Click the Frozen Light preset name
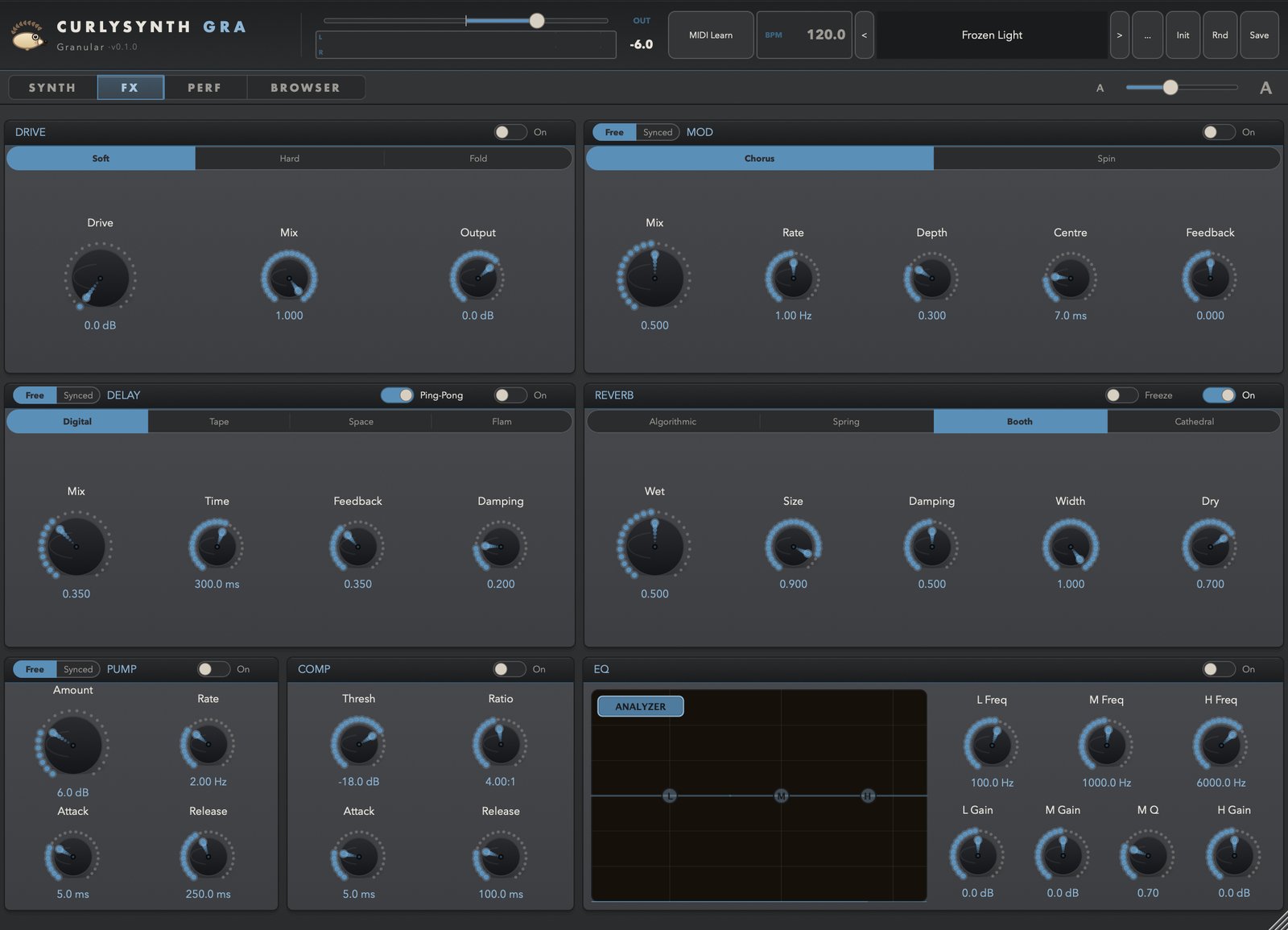The image size is (1288, 930). click(992, 35)
